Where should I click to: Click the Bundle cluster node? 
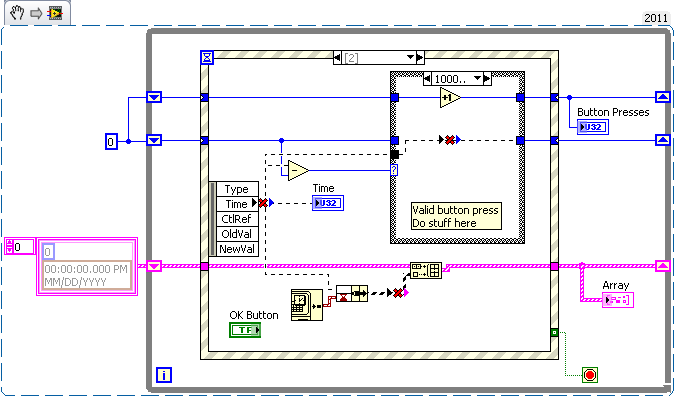coord(352,293)
